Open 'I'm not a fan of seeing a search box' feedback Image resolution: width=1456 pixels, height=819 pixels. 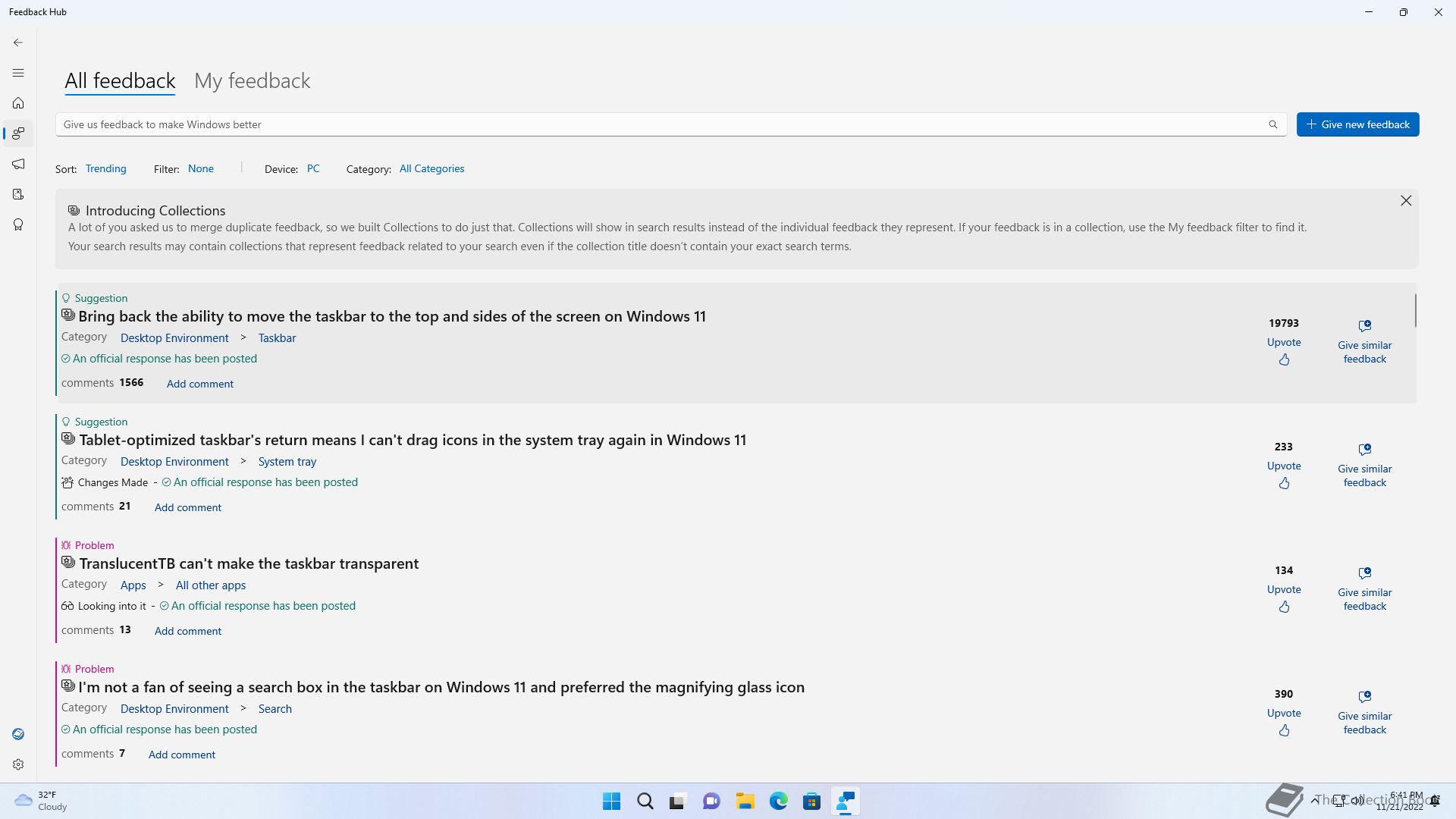point(441,687)
